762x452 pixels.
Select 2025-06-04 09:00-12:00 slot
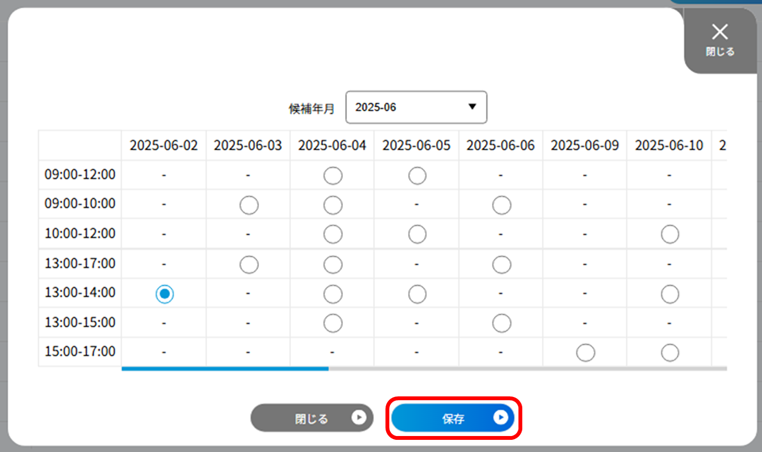333,175
